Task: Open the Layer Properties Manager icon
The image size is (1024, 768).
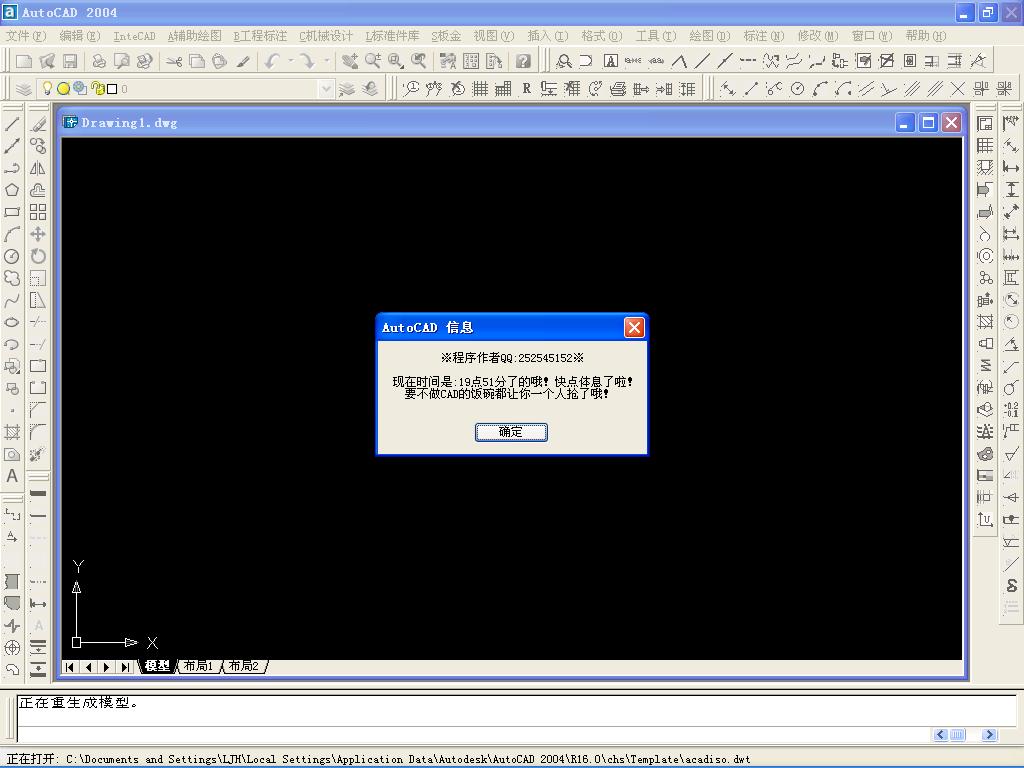Action: coord(24,89)
